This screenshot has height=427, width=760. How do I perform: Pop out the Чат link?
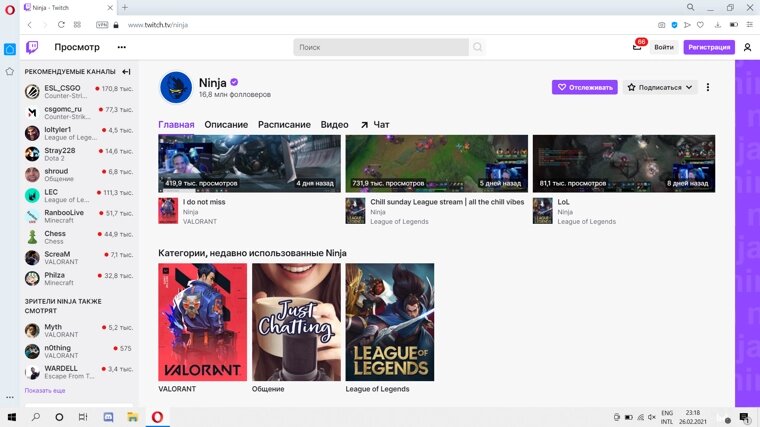coord(375,125)
